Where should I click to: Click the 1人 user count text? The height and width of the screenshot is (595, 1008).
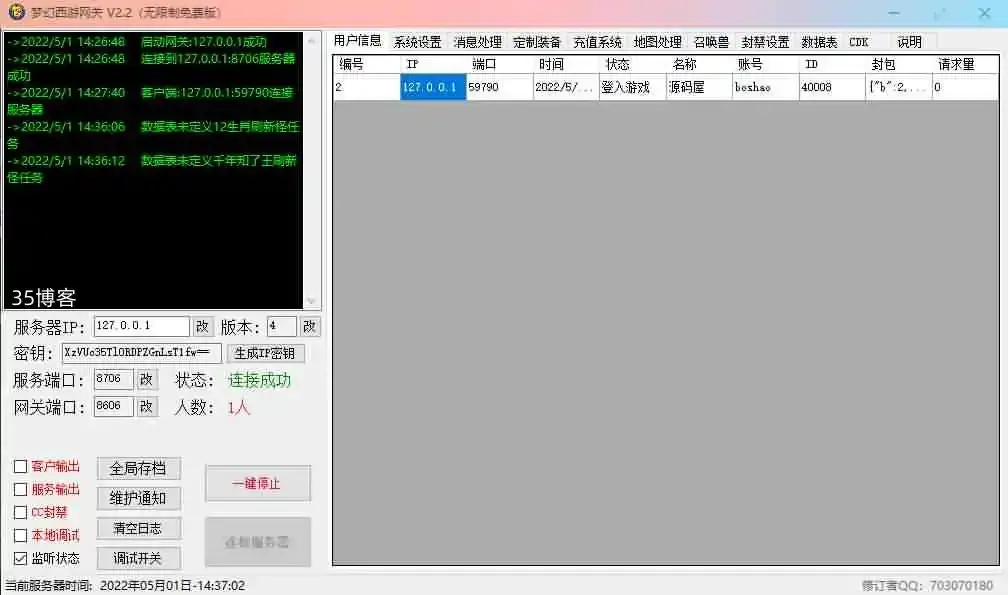(x=238, y=407)
